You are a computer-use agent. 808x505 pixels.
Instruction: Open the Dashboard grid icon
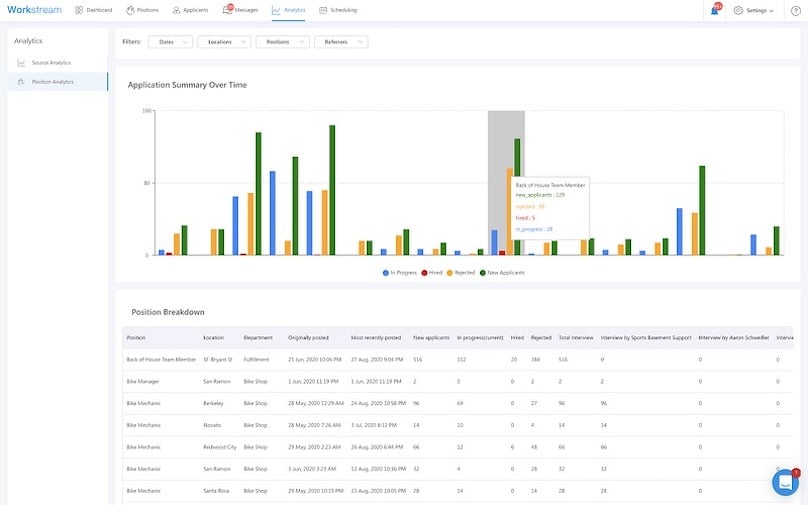coord(79,10)
